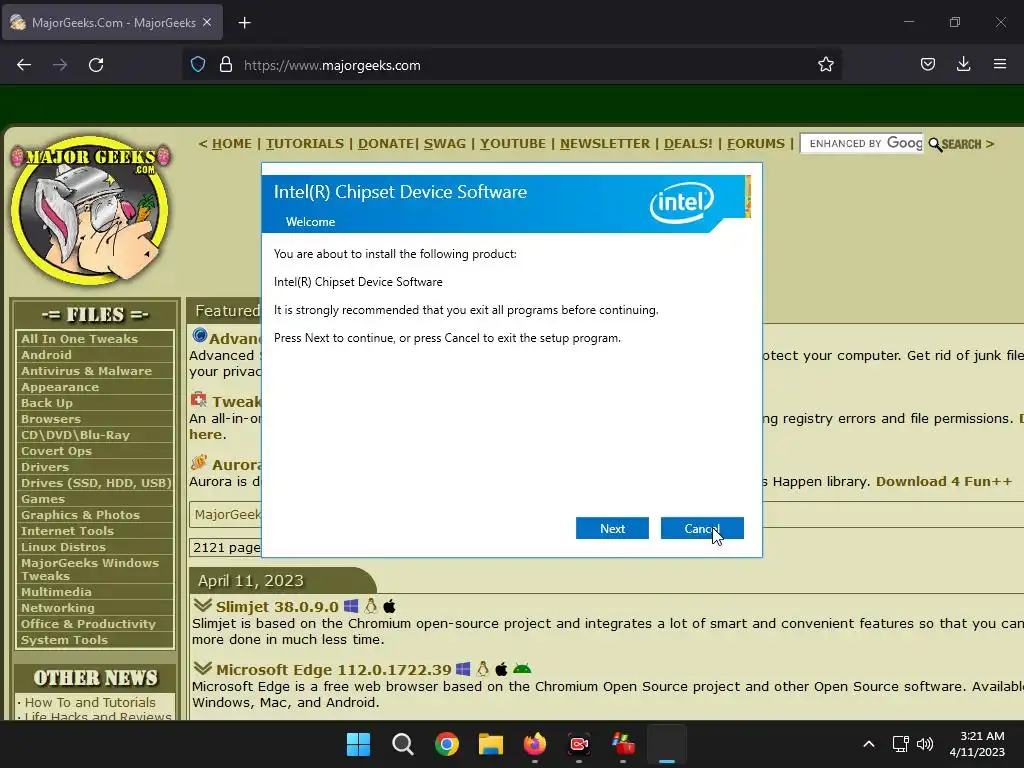
Task: Click the address bar URL
Action: (332, 65)
